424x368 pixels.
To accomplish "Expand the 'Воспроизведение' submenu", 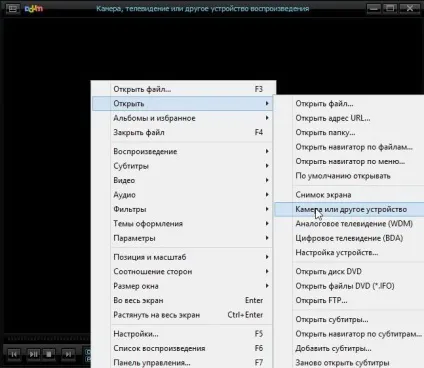I will tap(182, 151).
